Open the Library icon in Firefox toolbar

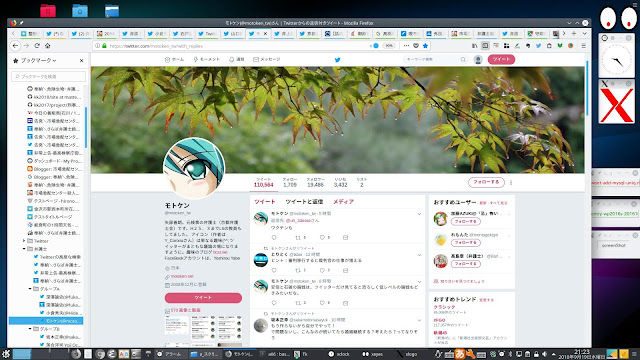click(475, 46)
